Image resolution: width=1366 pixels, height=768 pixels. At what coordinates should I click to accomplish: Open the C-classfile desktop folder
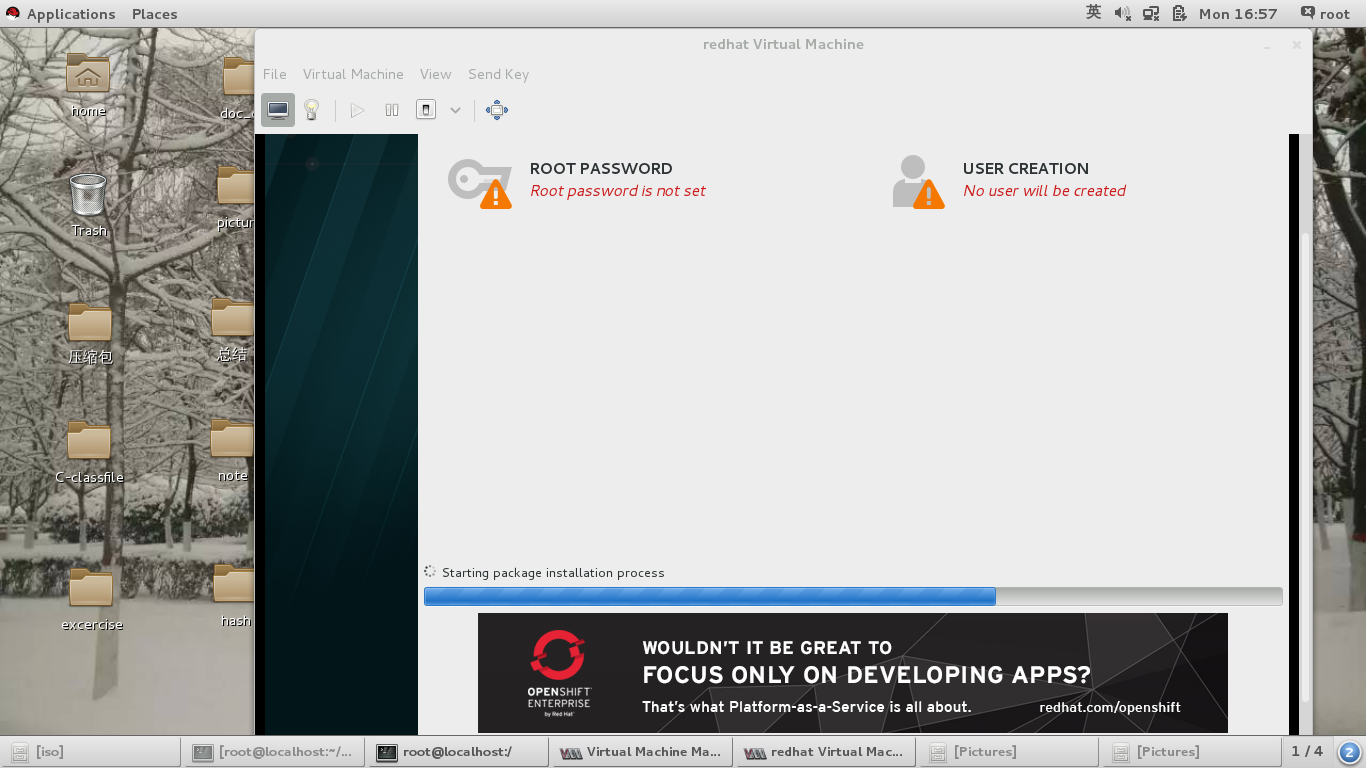click(x=89, y=452)
